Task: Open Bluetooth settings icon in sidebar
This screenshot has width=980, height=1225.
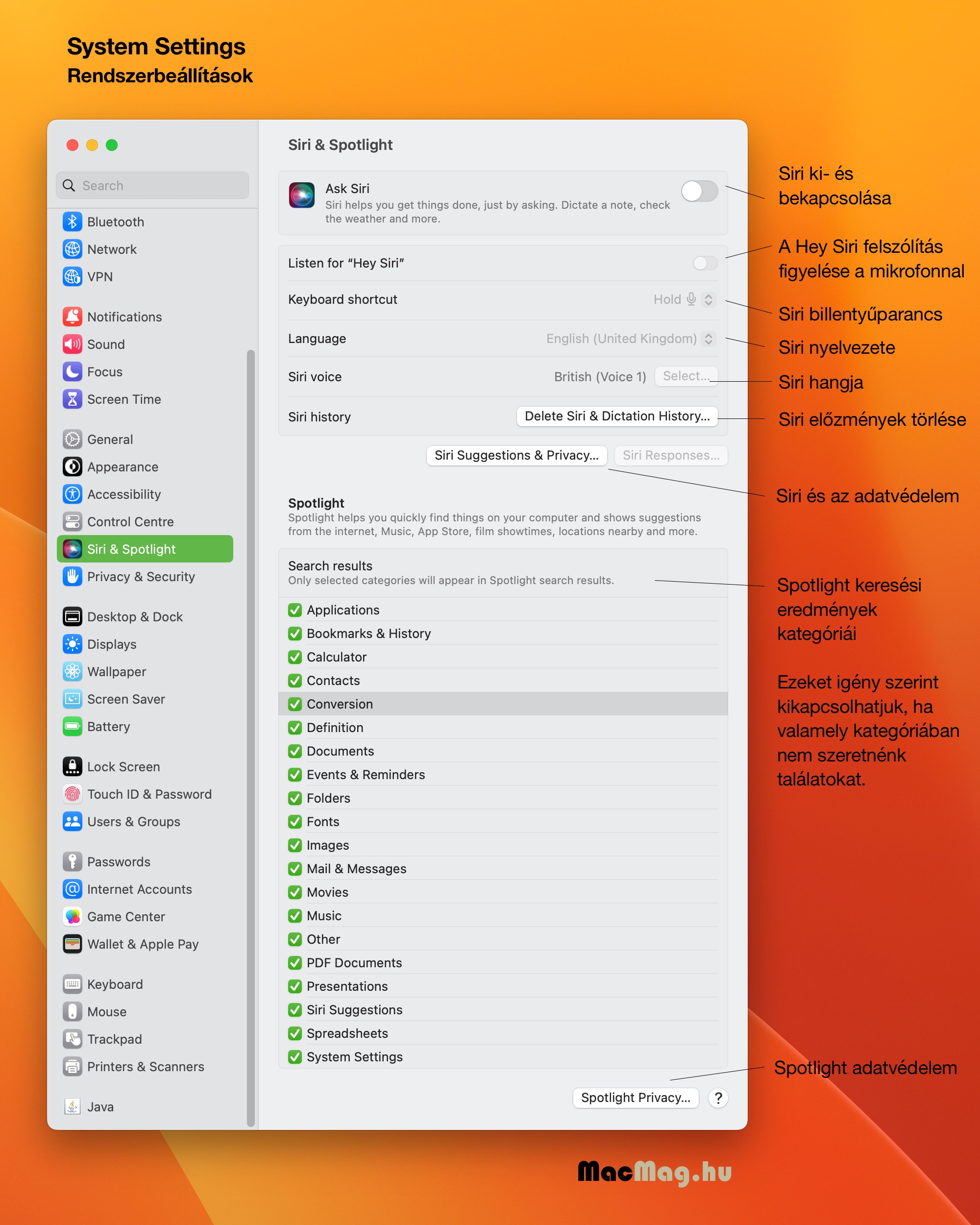Action: point(72,221)
